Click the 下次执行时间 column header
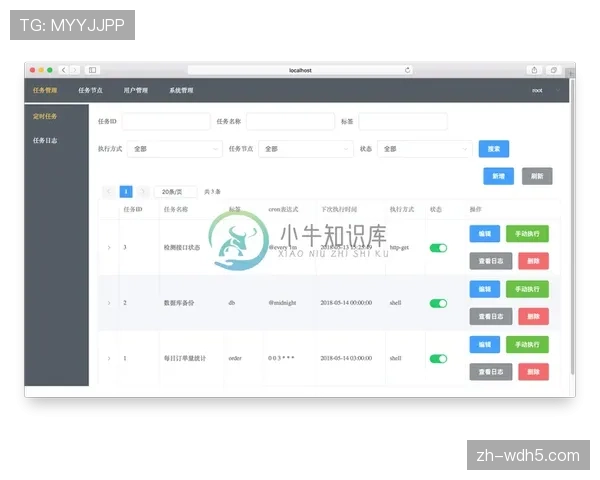Viewport: 600px width, 480px height. [339, 209]
